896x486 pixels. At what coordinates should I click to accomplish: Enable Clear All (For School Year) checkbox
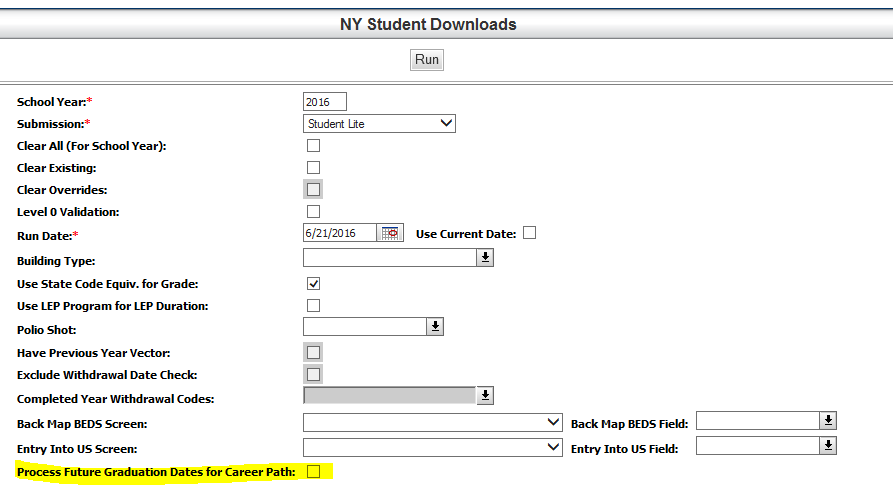coord(313,146)
